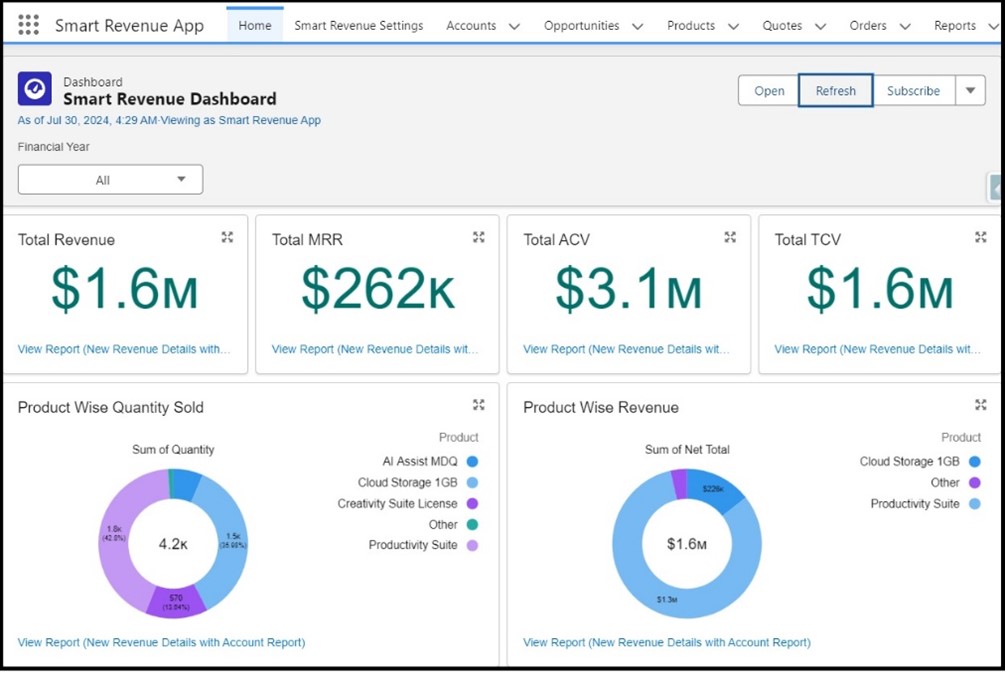Viewport: 1005px width, 673px height.
Task: Open the Smart Revenue Settings tab
Action: click(x=359, y=26)
